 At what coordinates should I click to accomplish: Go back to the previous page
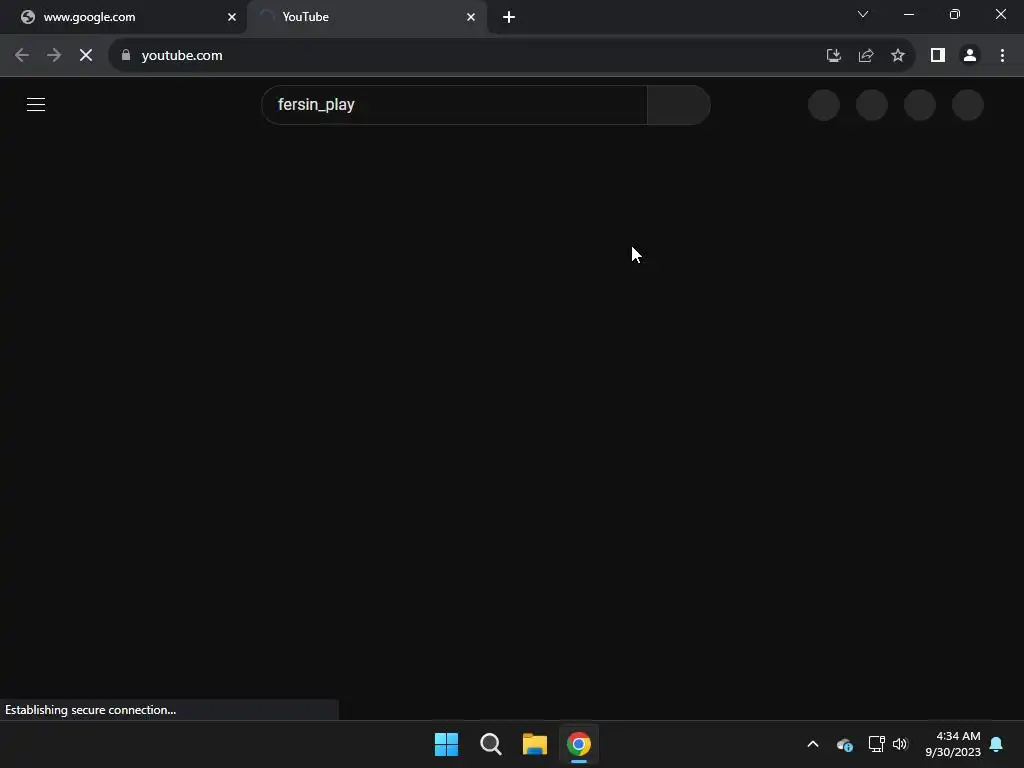(22, 56)
